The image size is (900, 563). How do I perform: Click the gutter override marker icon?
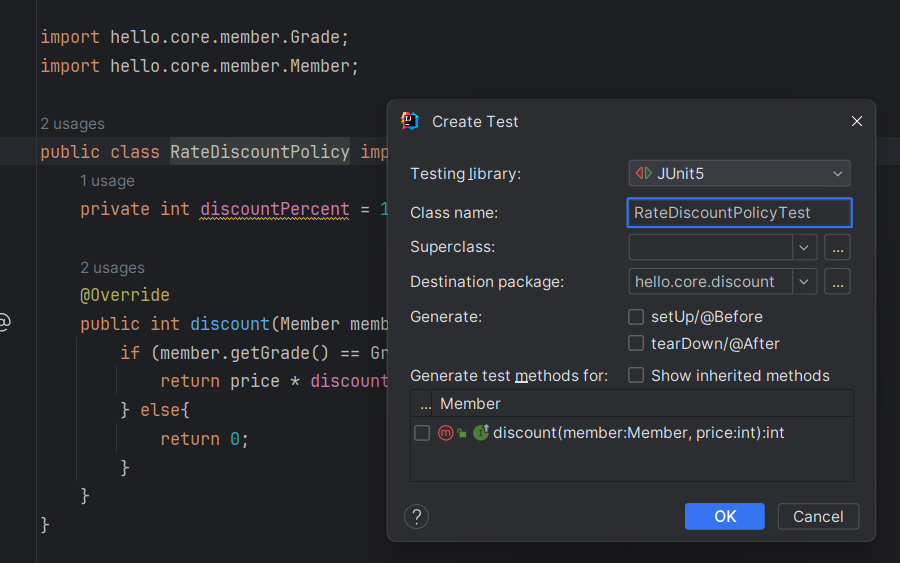click(4, 323)
